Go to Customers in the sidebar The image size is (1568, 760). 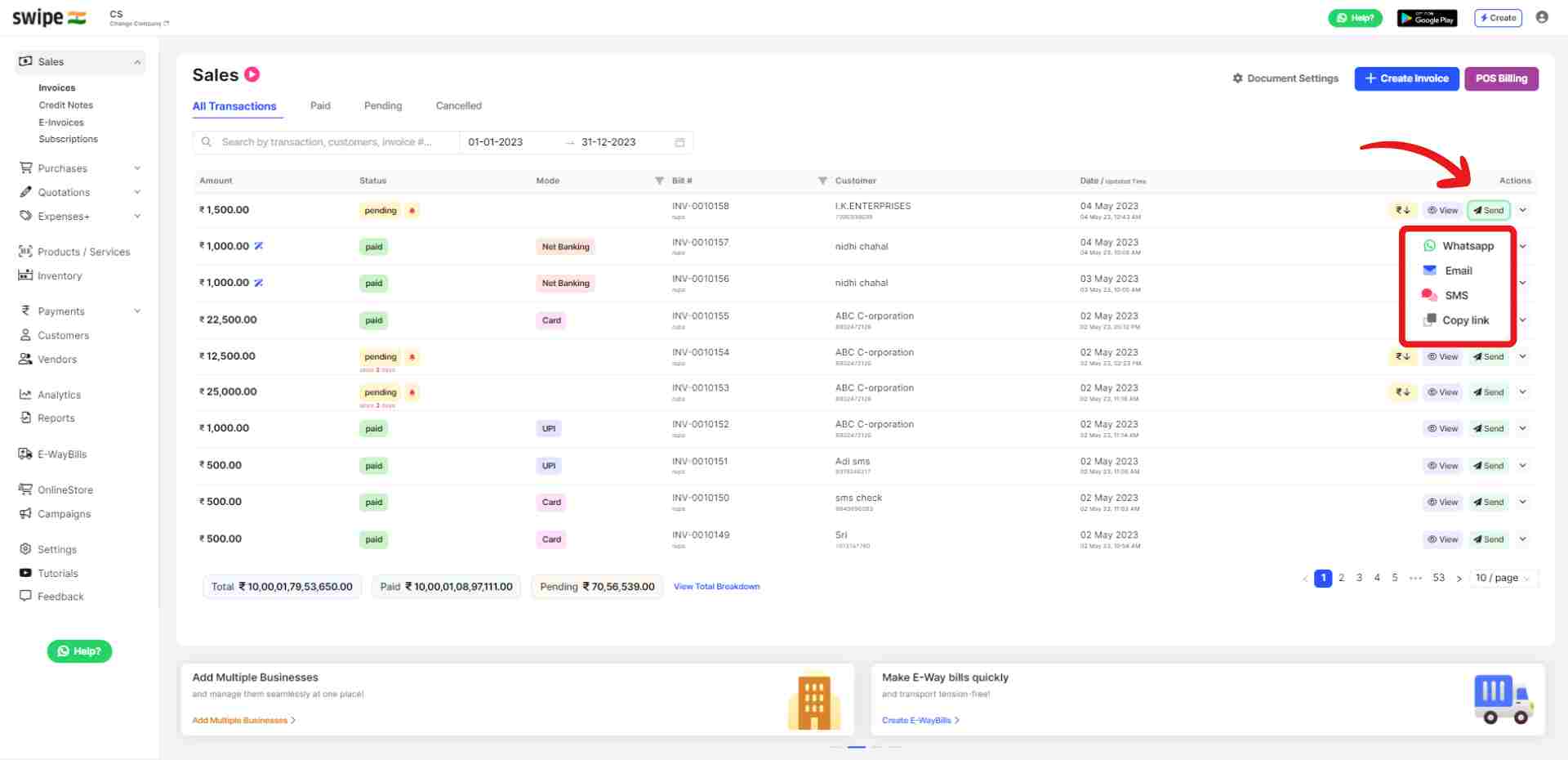tap(54, 335)
